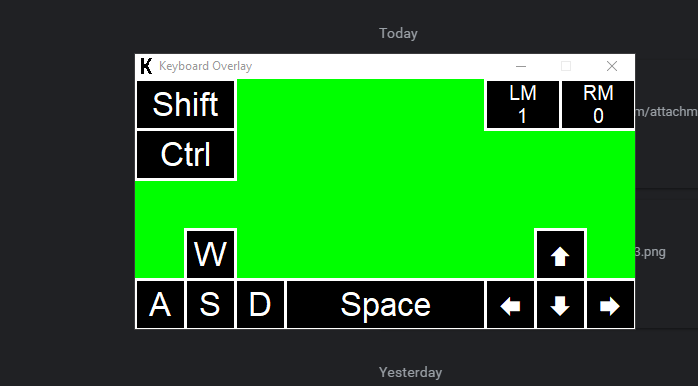Close the Keyboard Overlay window
This screenshot has height=386, width=698.
point(612,66)
